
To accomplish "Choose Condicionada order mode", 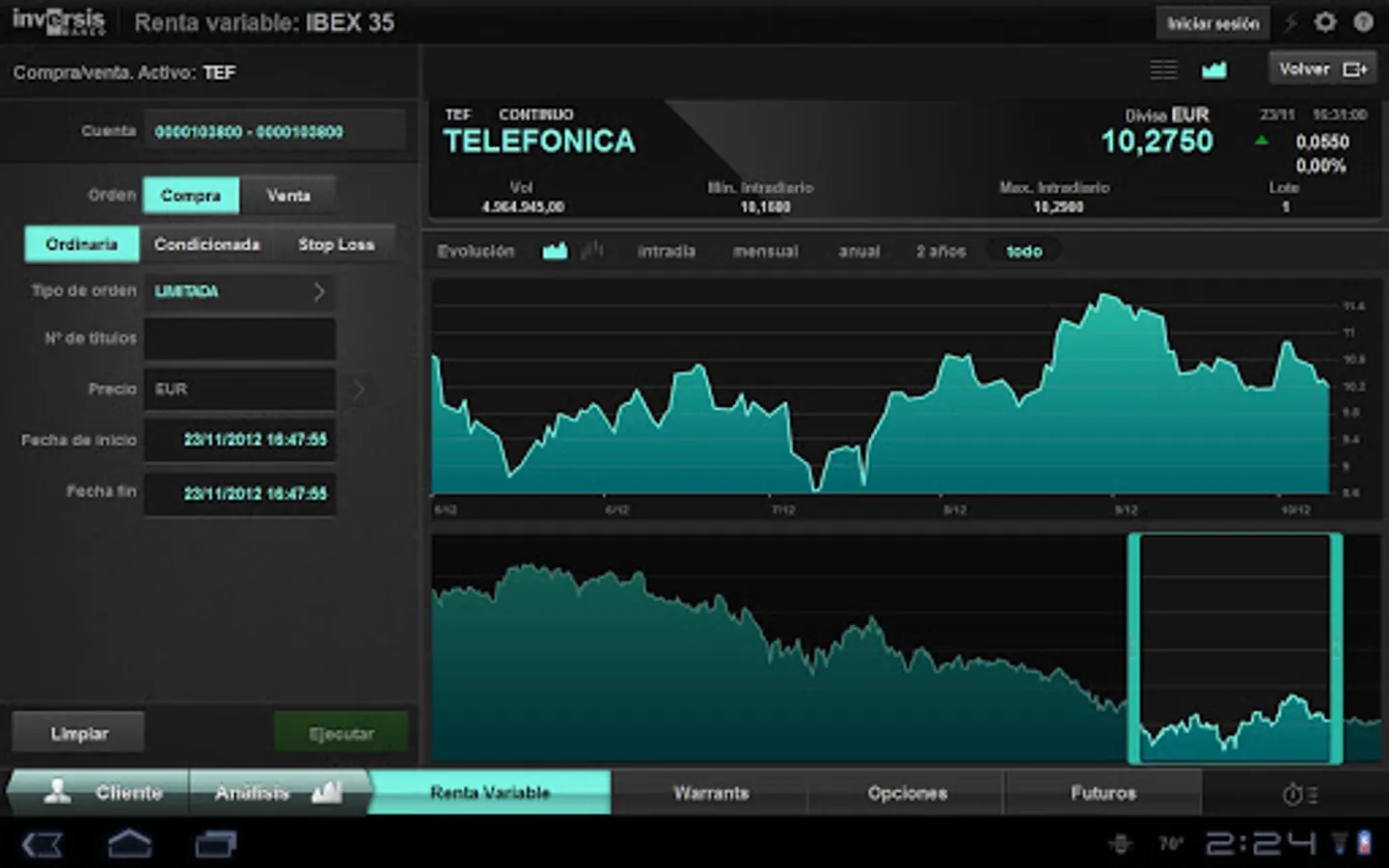I will [x=206, y=244].
